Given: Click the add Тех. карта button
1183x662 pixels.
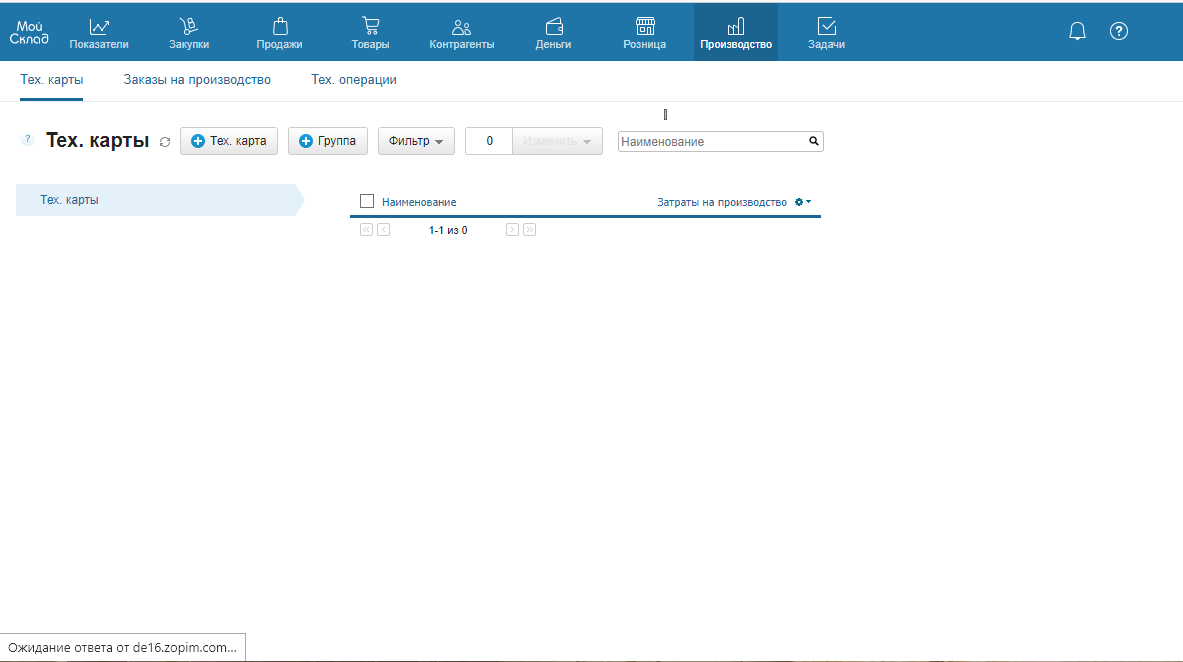Looking at the screenshot, I should (x=229, y=141).
